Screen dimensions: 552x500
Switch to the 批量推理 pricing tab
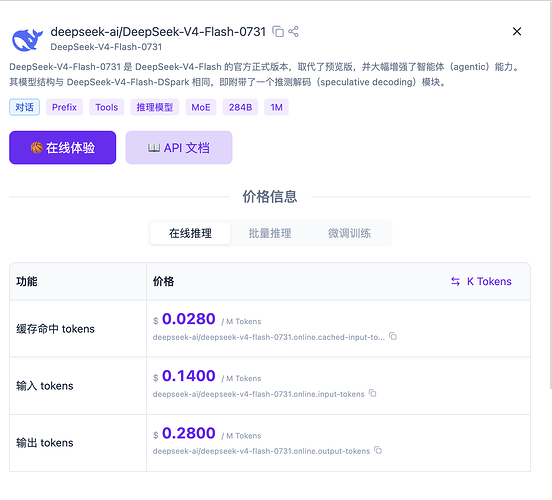coord(270,233)
